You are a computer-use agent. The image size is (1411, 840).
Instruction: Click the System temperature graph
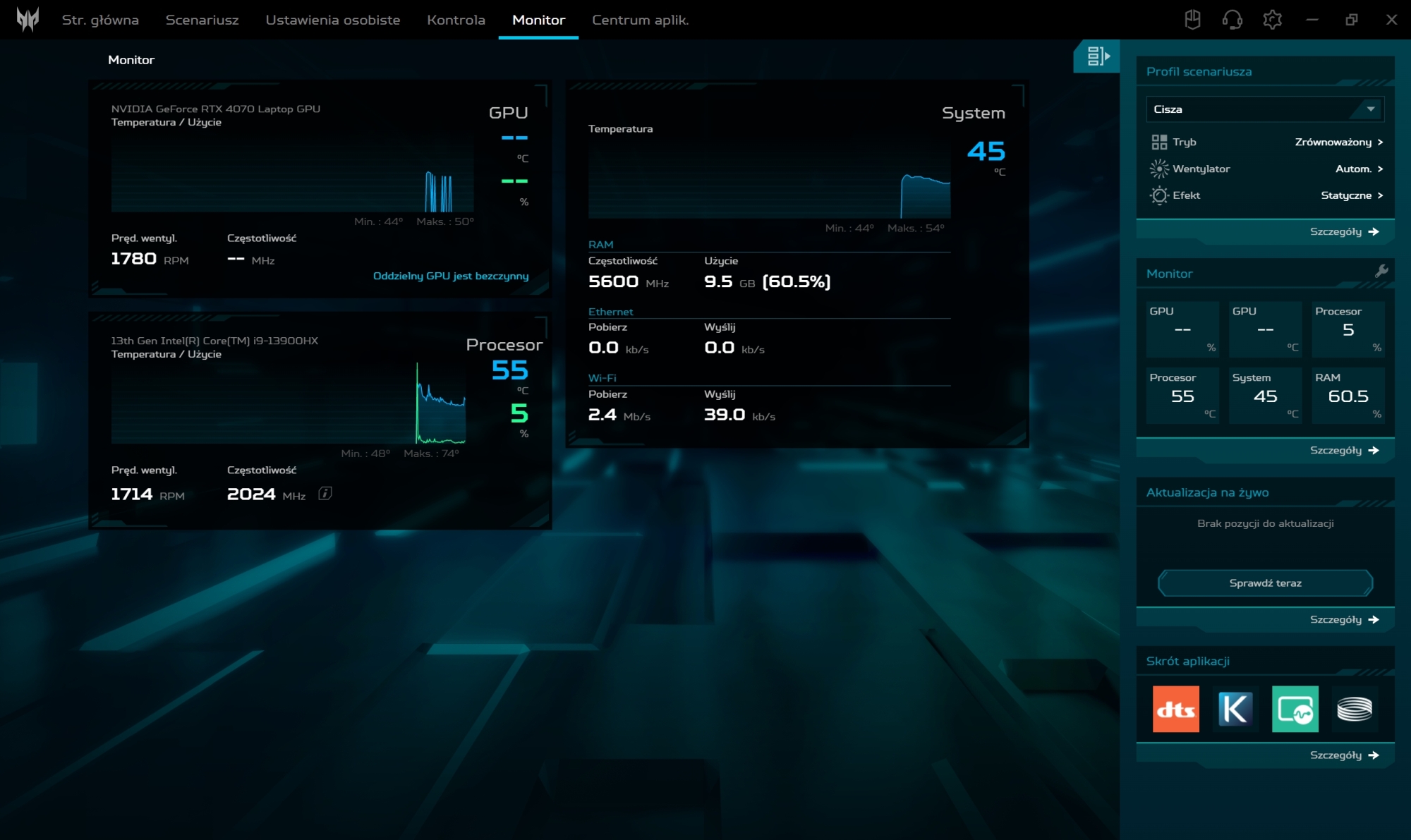pyautogui.click(x=770, y=181)
